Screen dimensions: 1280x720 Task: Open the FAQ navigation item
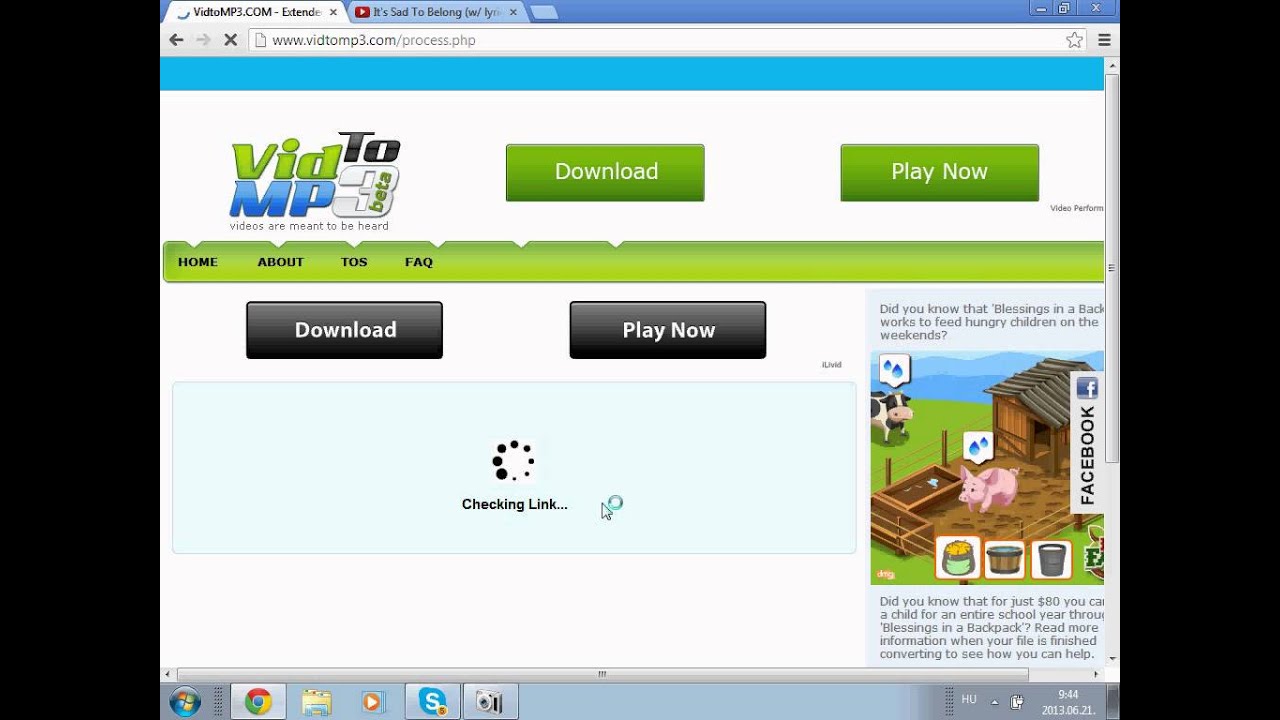[419, 262]
